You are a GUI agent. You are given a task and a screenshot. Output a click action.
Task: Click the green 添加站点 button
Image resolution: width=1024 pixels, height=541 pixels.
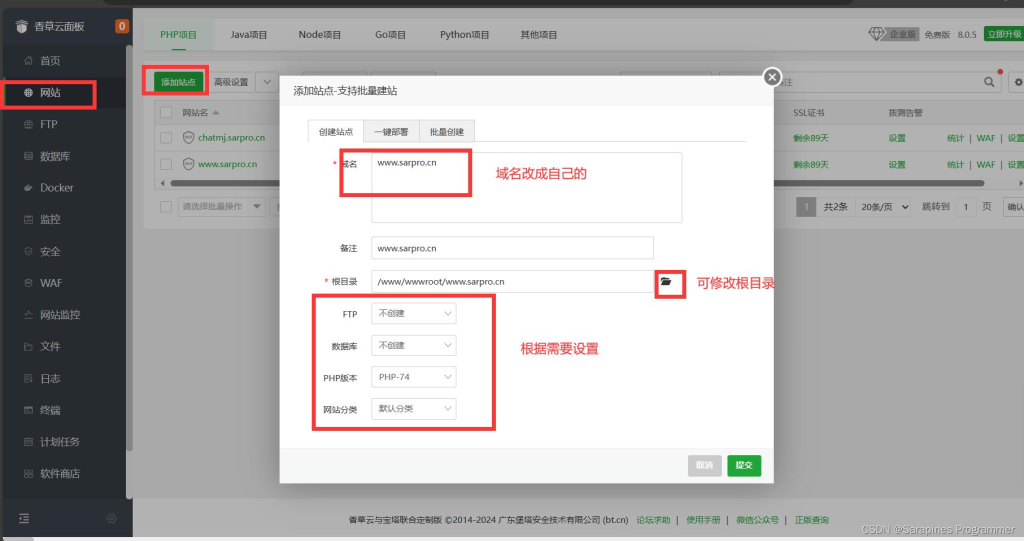click(x=178, y=82)
